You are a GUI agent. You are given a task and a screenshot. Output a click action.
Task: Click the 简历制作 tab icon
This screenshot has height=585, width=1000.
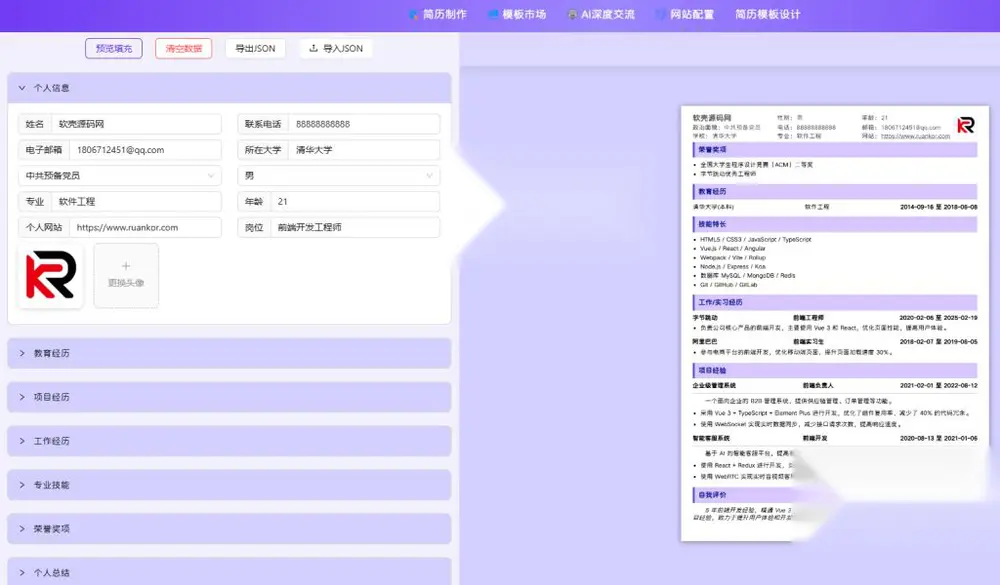click(x=414, y=14)
